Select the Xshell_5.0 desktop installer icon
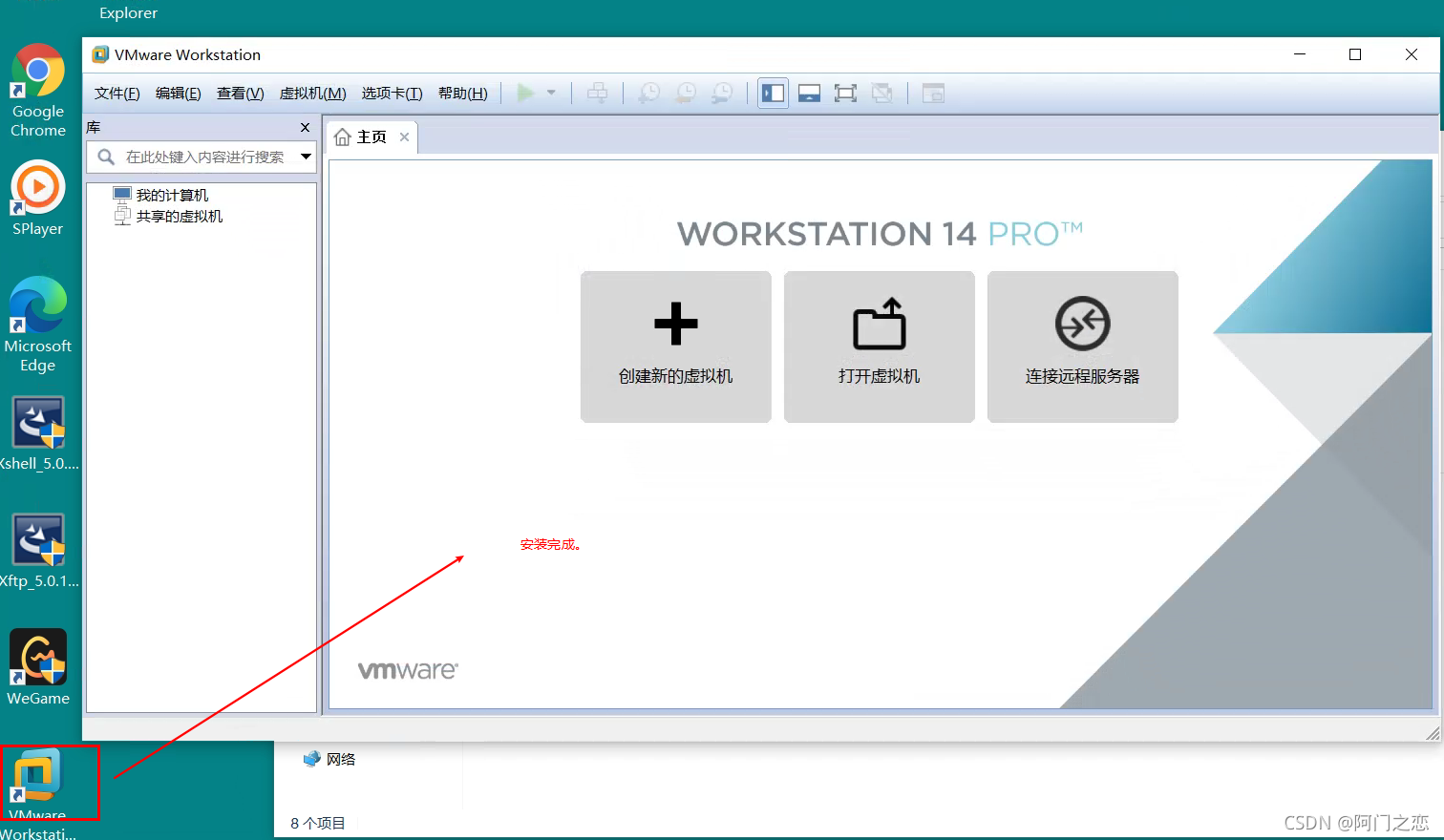The image size is (1444, 840). click(x=38, y=434)
